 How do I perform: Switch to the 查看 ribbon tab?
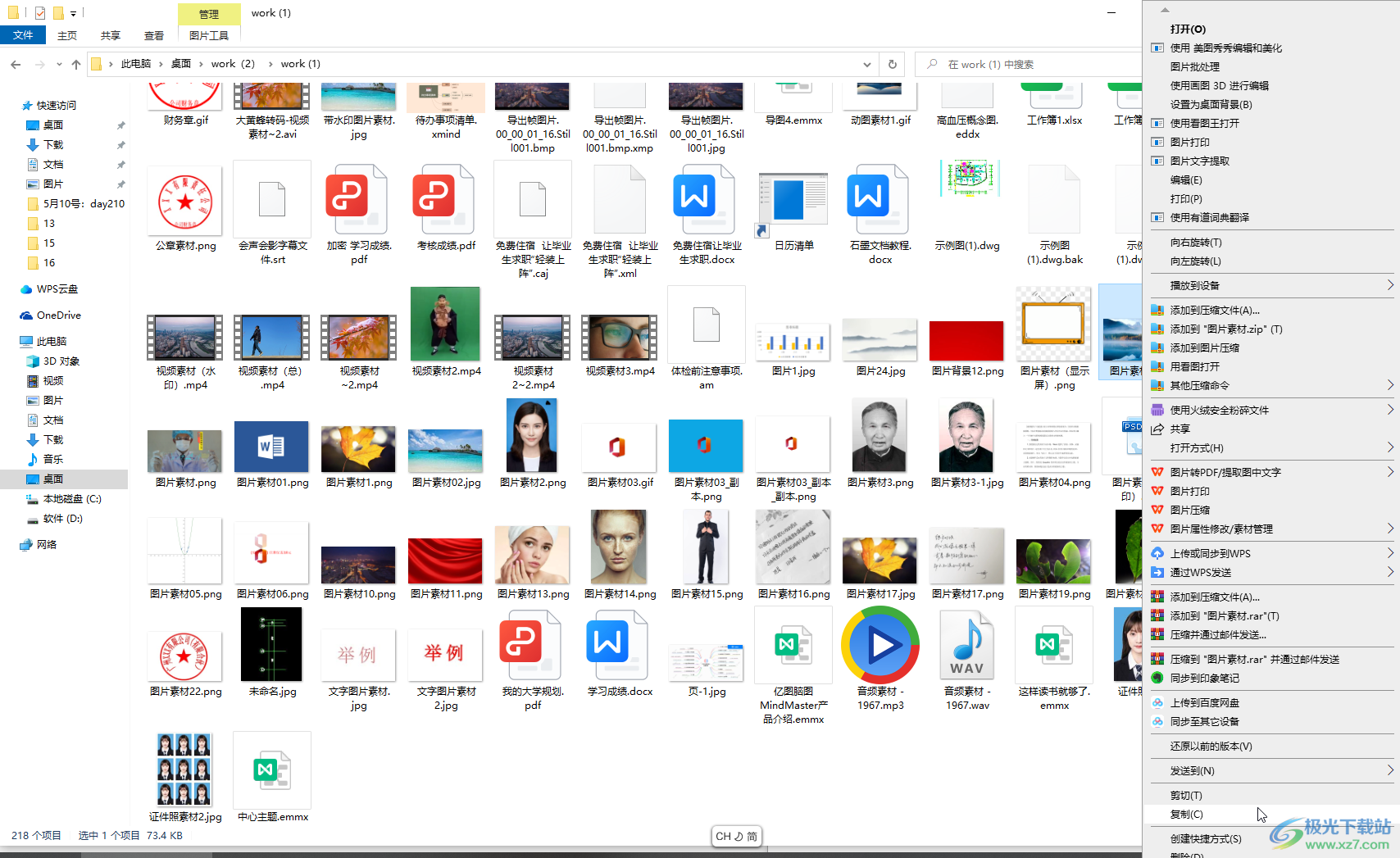(154, 35)
